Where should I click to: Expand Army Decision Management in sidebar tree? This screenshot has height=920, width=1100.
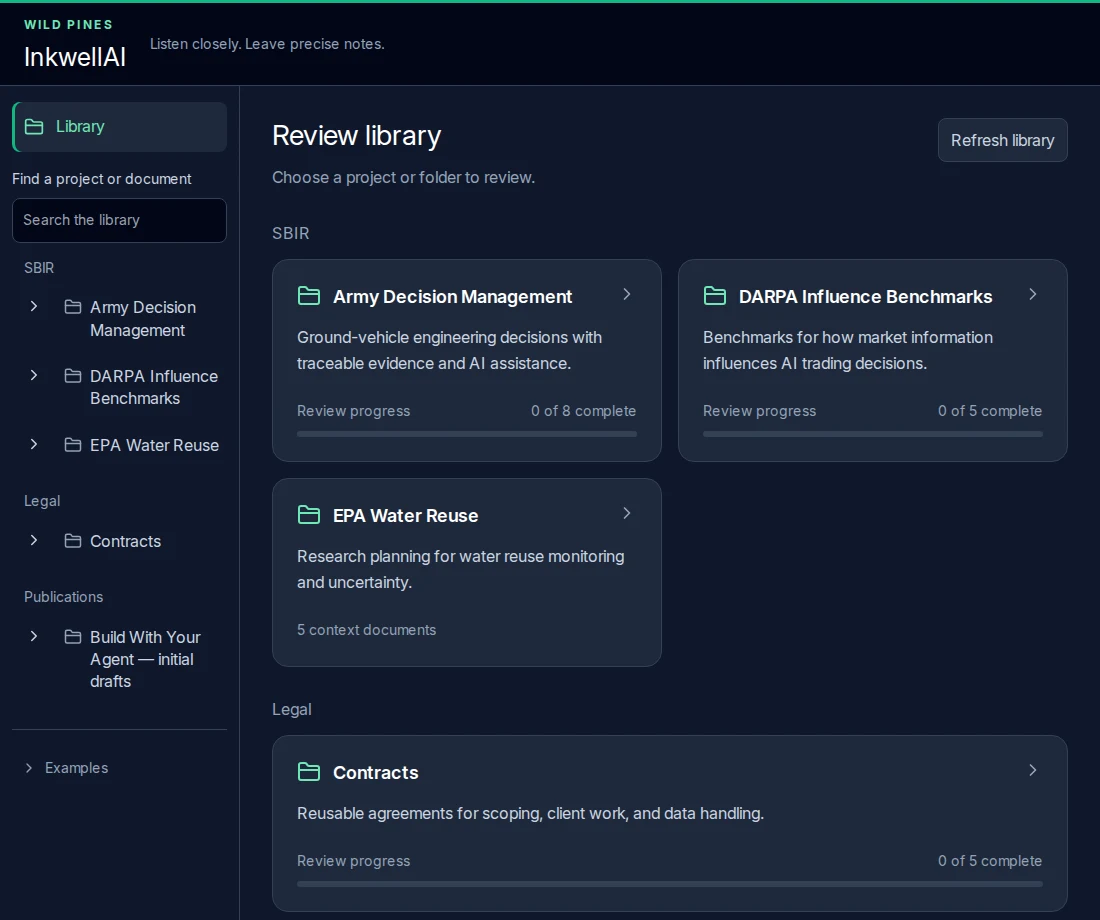(x=34, y=306)
